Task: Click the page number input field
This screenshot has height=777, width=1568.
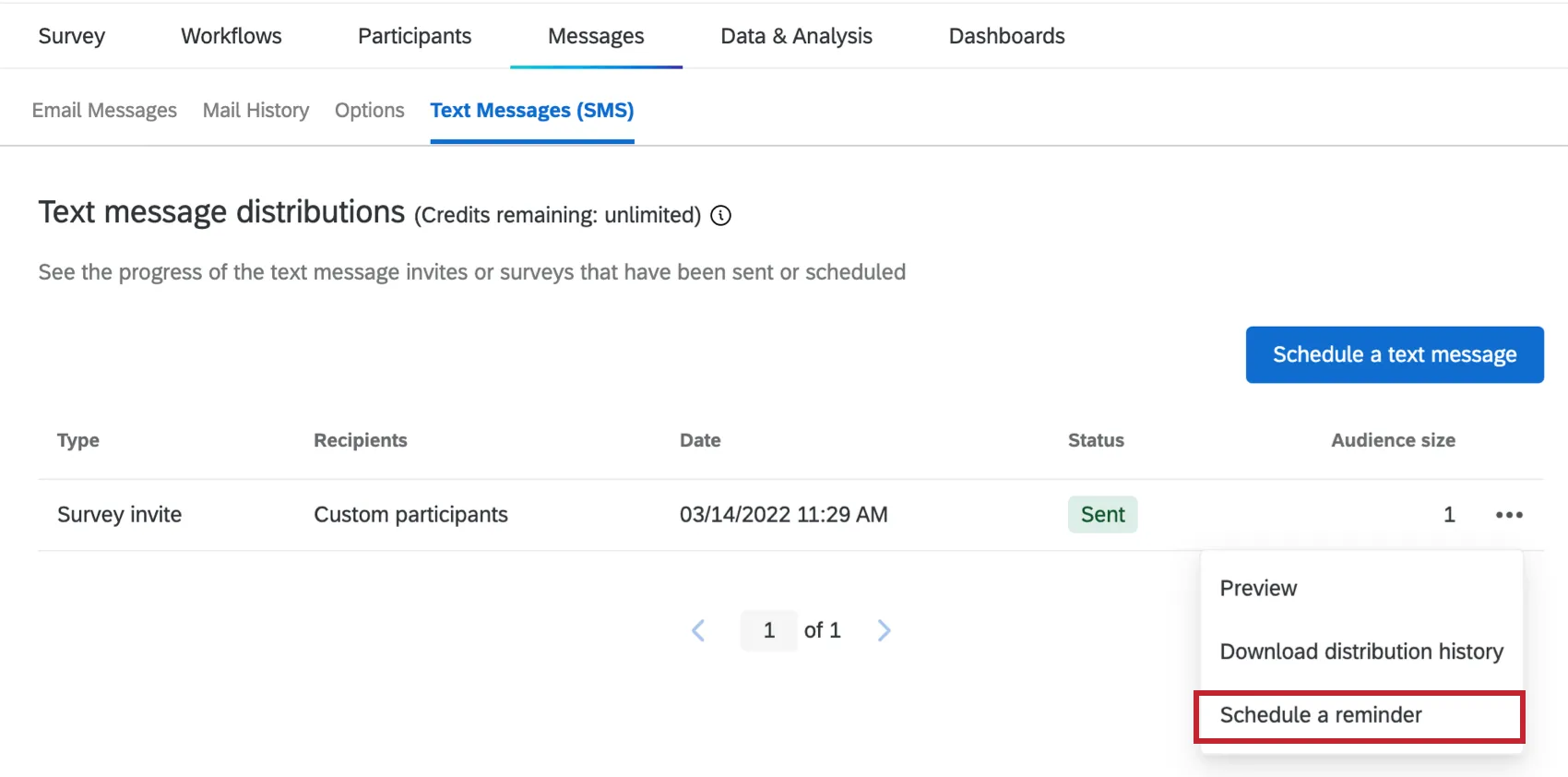Action: pyautogui.click(x=769, y=630)
